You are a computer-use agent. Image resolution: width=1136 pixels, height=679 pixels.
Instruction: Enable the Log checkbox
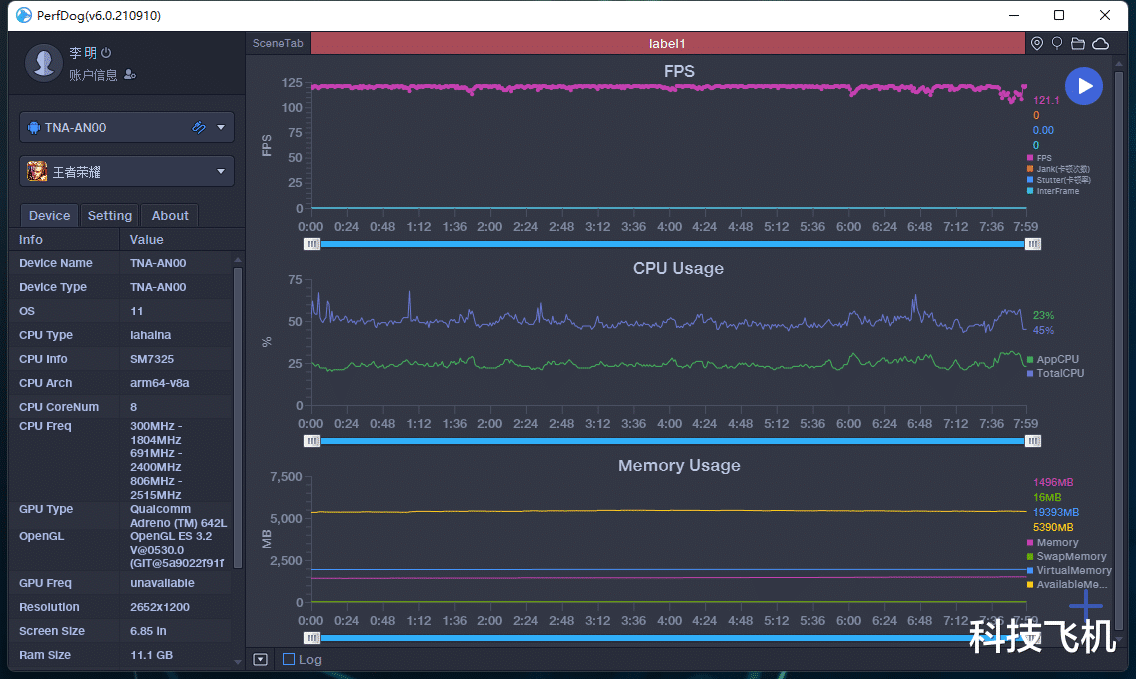[289, 659]
